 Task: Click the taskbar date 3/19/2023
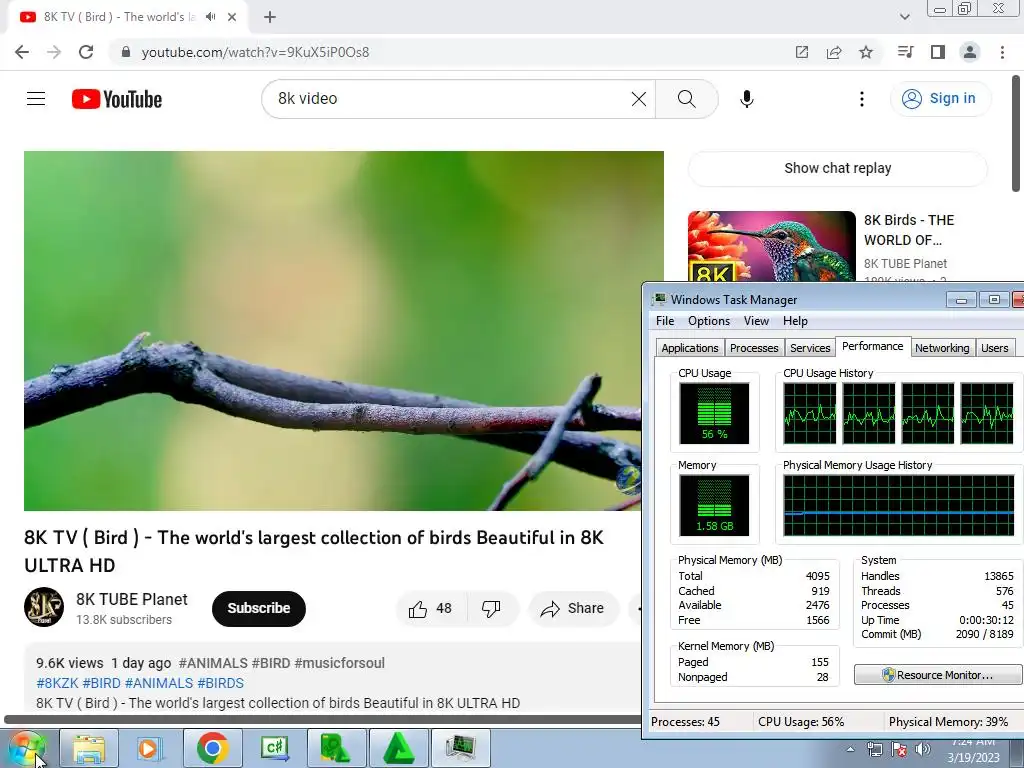coord(973,758)
